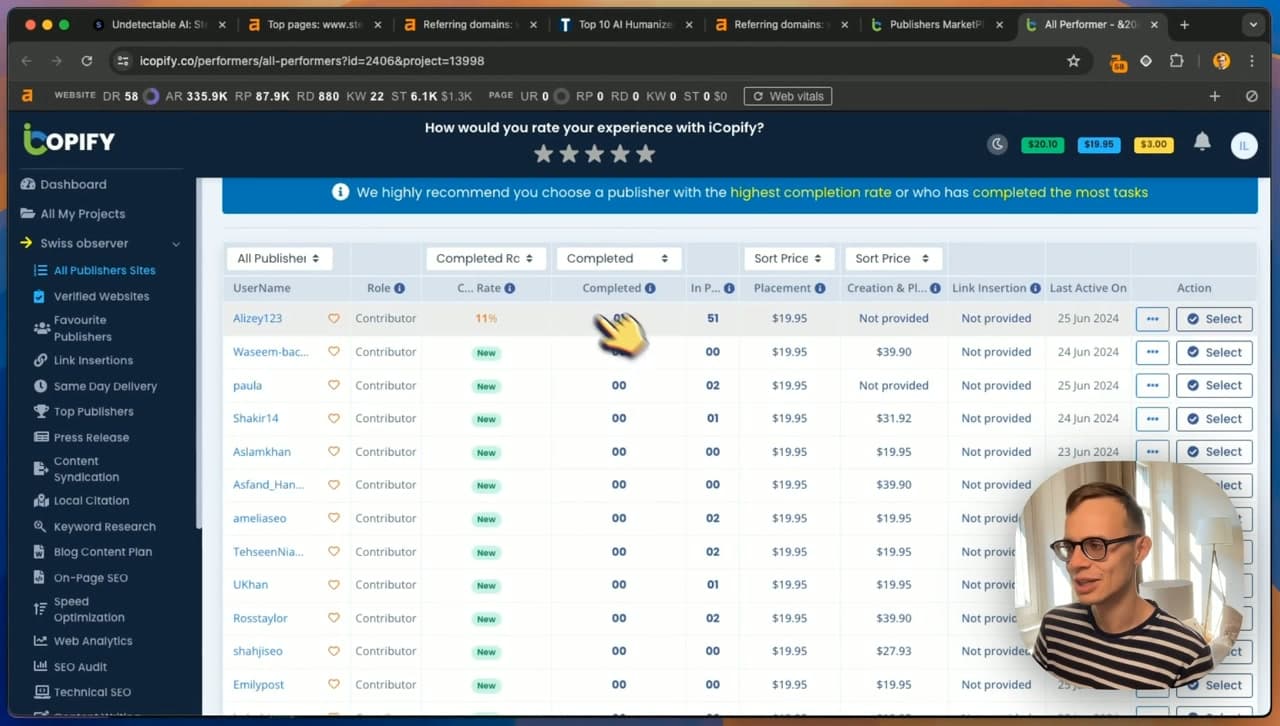Viewport: 1280px width, 726px height.
Task: Open the Dashboard sidebar item
Action: point(73,185)
